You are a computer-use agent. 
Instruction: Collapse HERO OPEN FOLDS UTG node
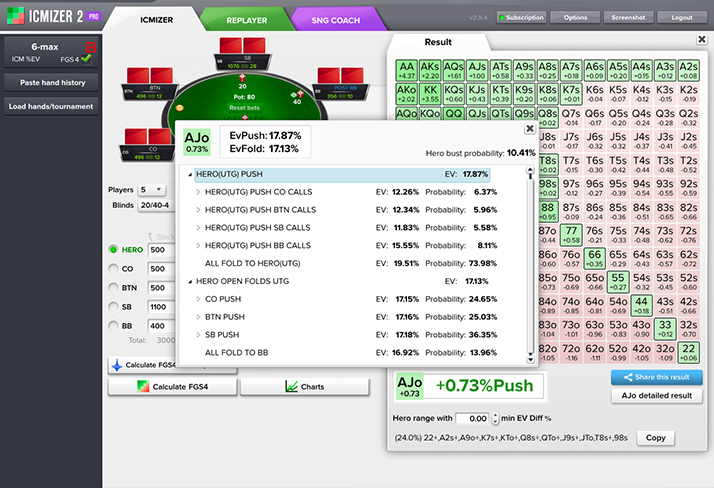pyautogui.click(x=190, y=281)
